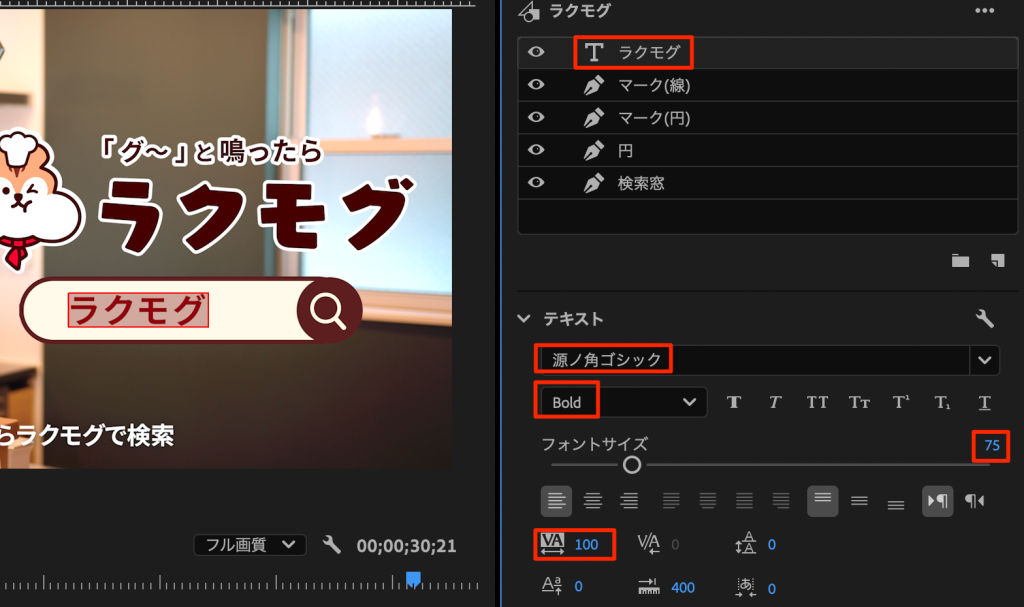The image size is (1024, 607).
Task: Toggle visibility of マーク(線) layer
Action: pos(536,85)
